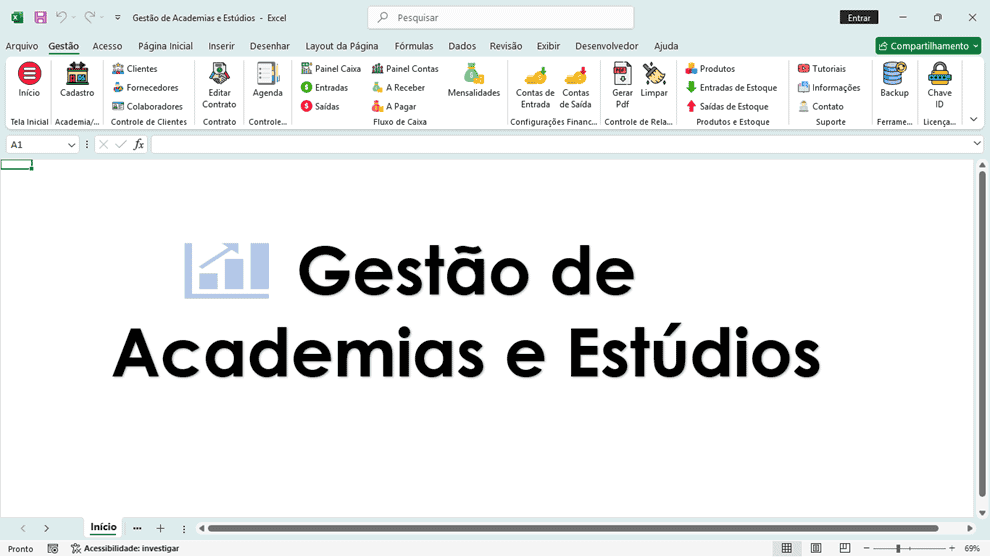Open ribbon display options chevron
This screenshot has height=557, width=991.
(974, 119)
